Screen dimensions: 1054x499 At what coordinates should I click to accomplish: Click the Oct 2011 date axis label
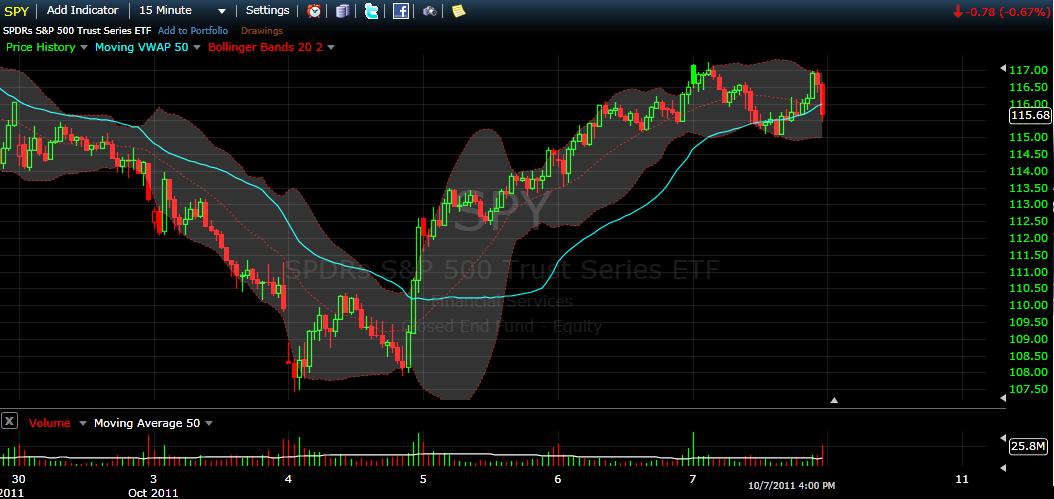[155, 493]
